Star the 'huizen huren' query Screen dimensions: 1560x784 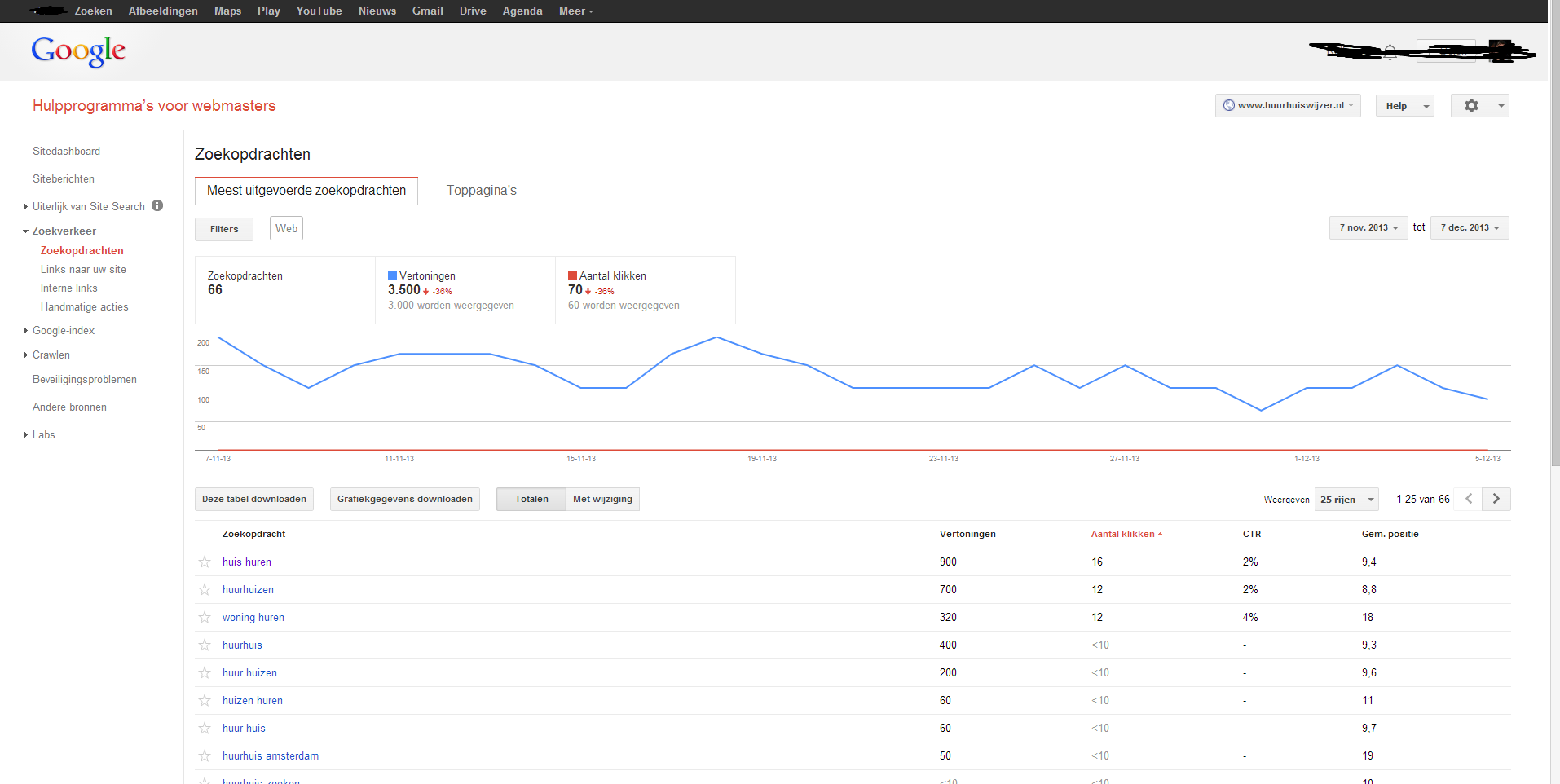coord(205,700)
